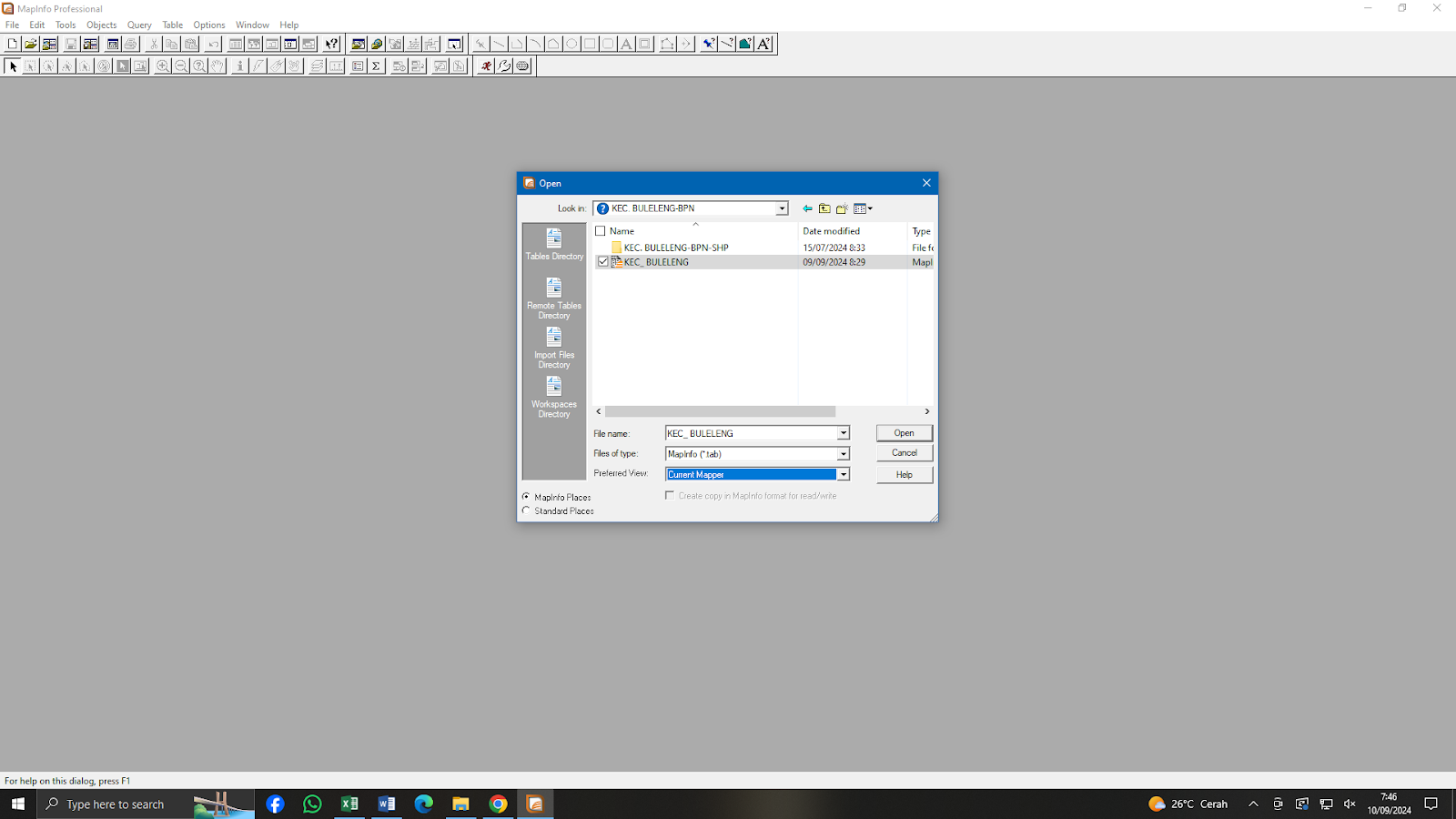
Task: Open the Table menu
Action: [x=173, y=25]
